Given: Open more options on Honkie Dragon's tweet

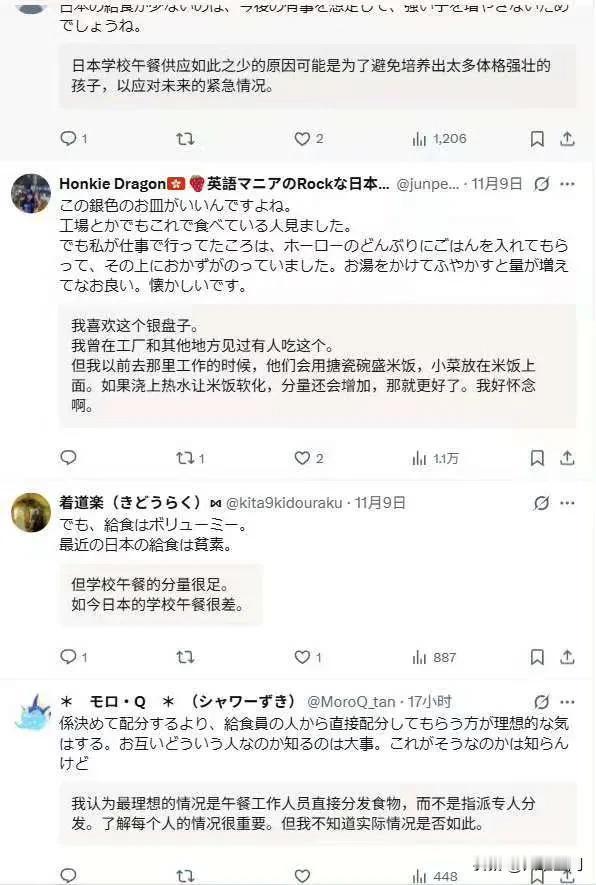Looking at the screenshot, I should (x=567, y=184).
